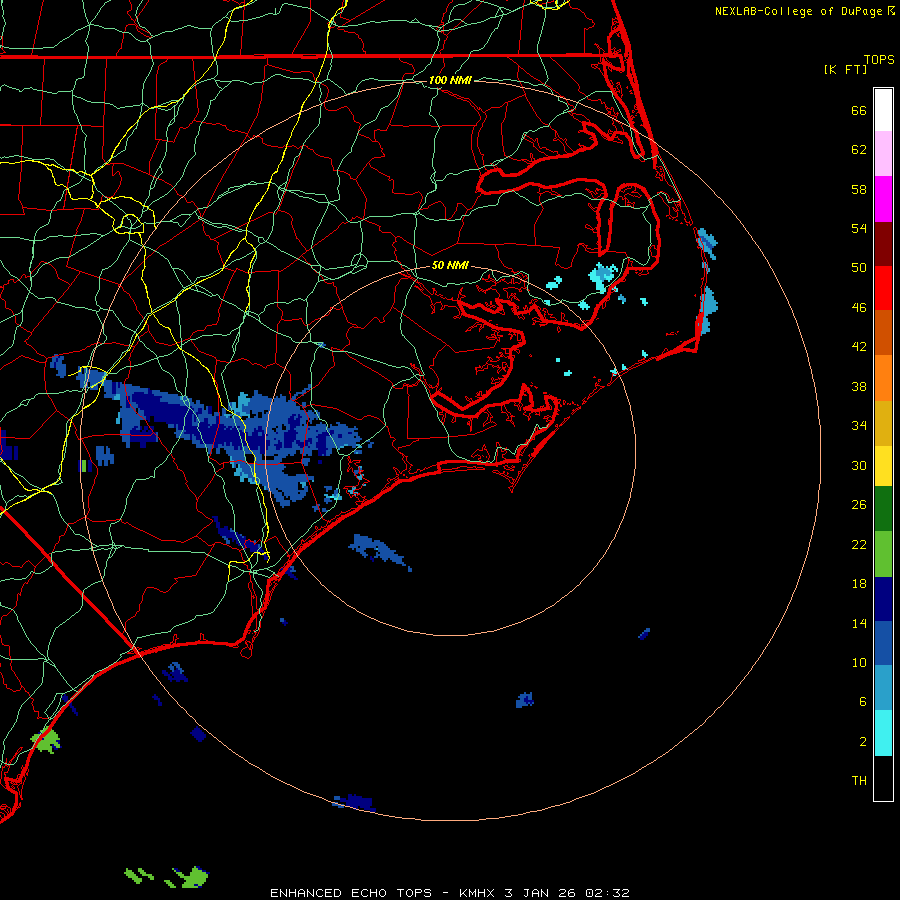Click the 10 legend value label
900x900 pixels.
[859, 662]
